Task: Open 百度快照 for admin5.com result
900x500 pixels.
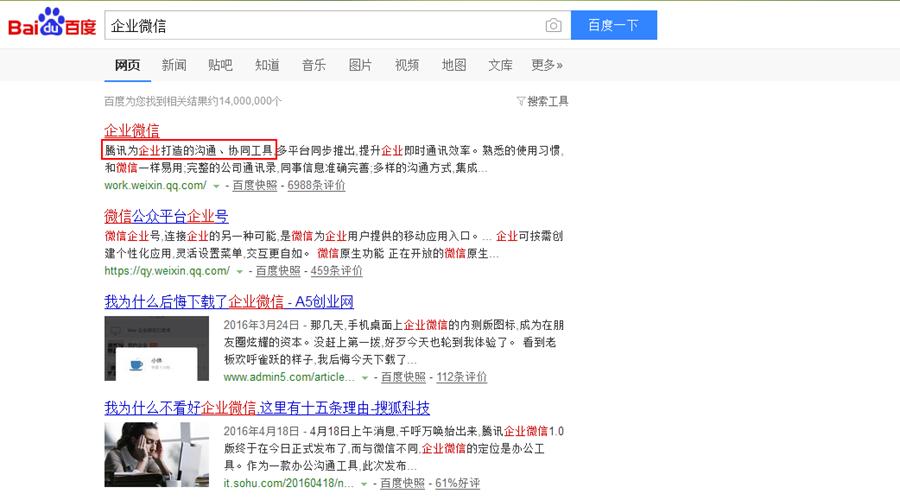Action: tap(404, 377)
